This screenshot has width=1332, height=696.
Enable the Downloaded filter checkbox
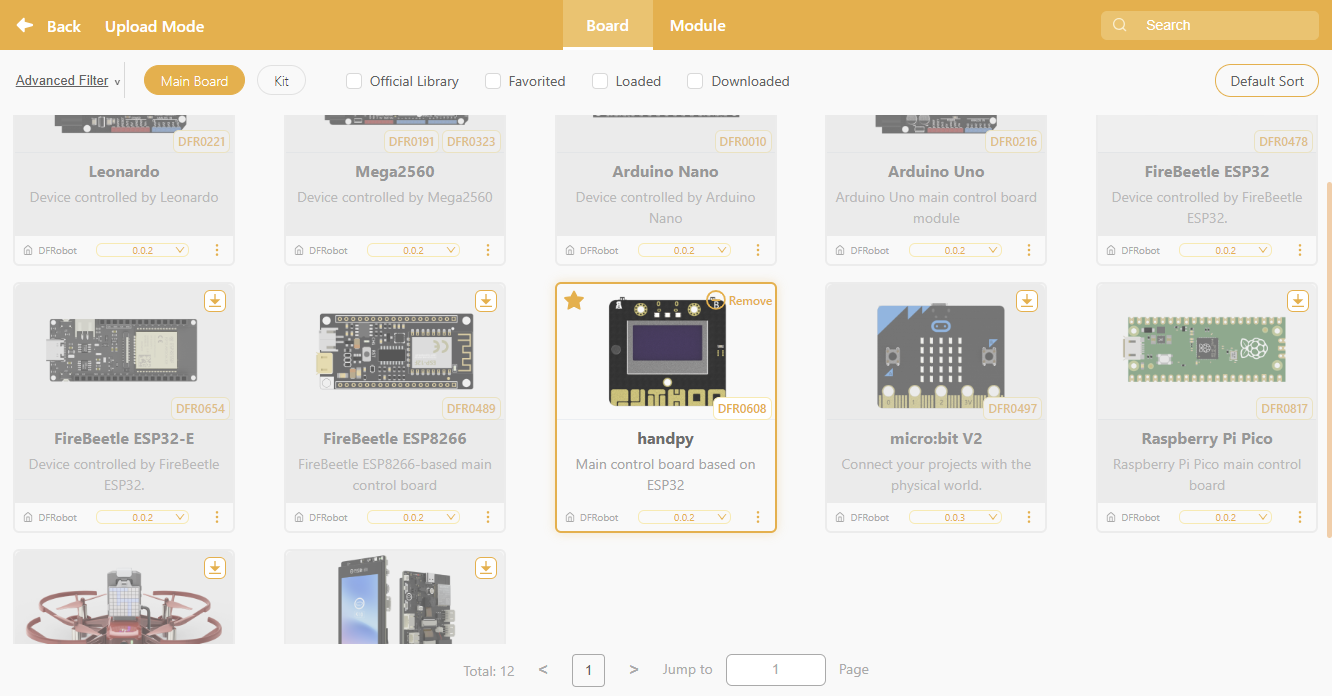[x=695, y=81]
